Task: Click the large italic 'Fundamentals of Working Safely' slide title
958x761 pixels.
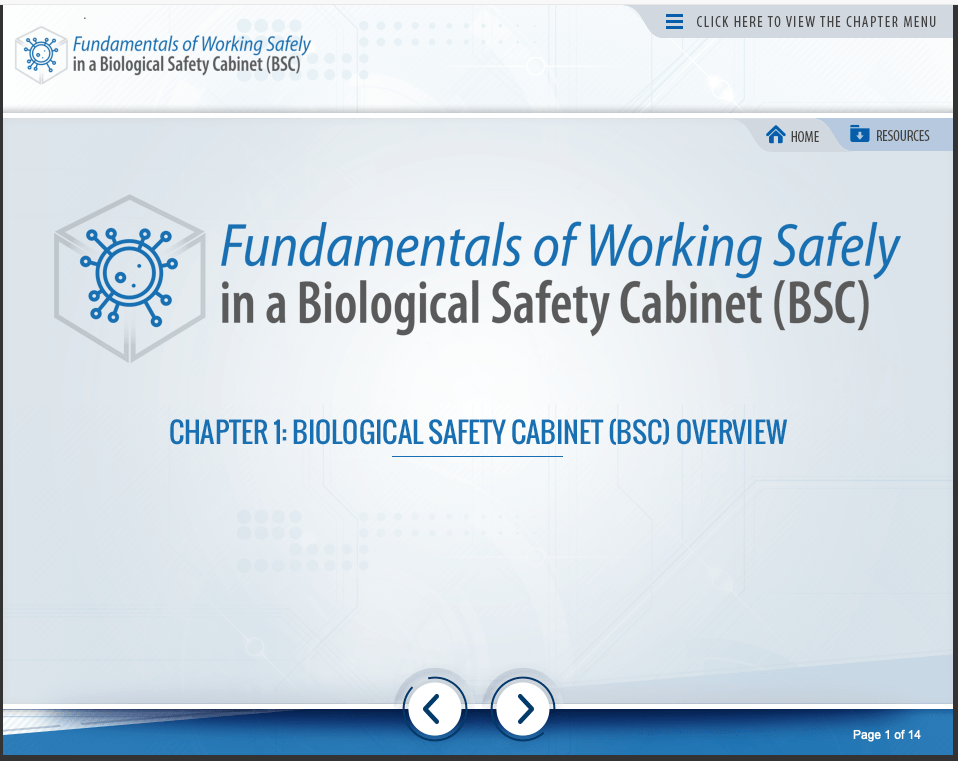Action: [x=558, y=245]
